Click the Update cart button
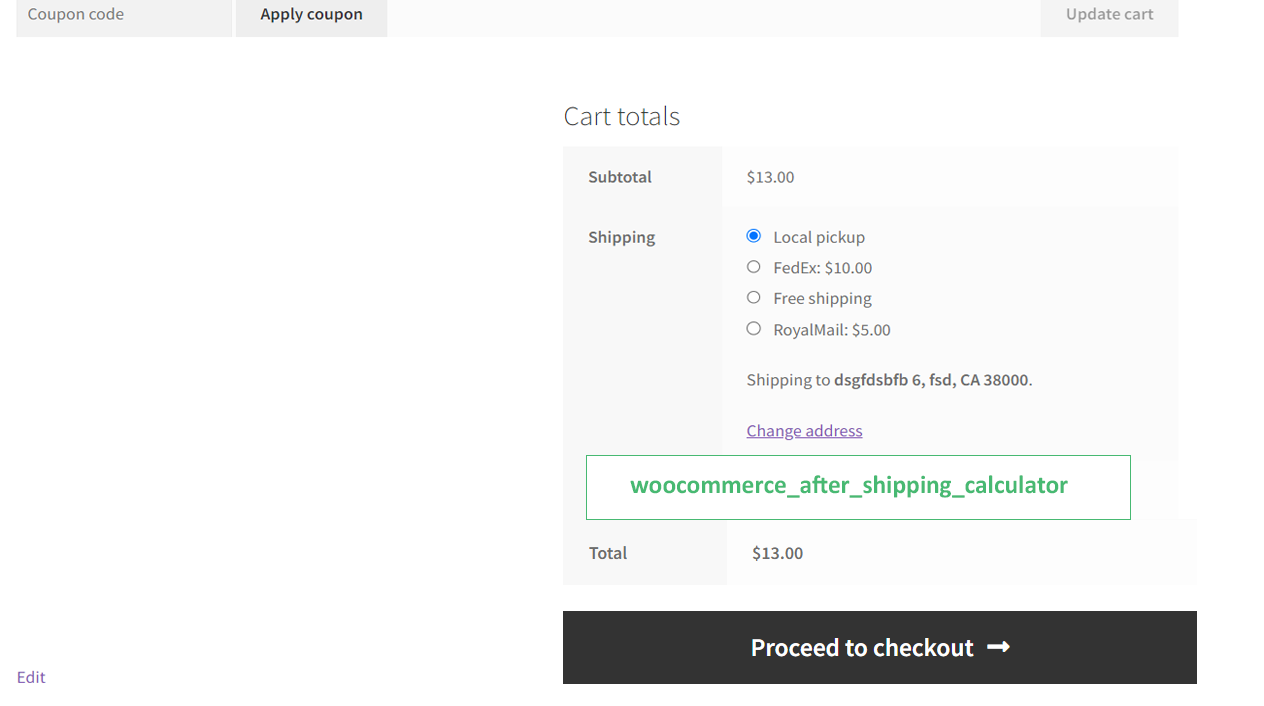The height and width of the screenshot is (706, 1264). click(x=1109, y=15)
